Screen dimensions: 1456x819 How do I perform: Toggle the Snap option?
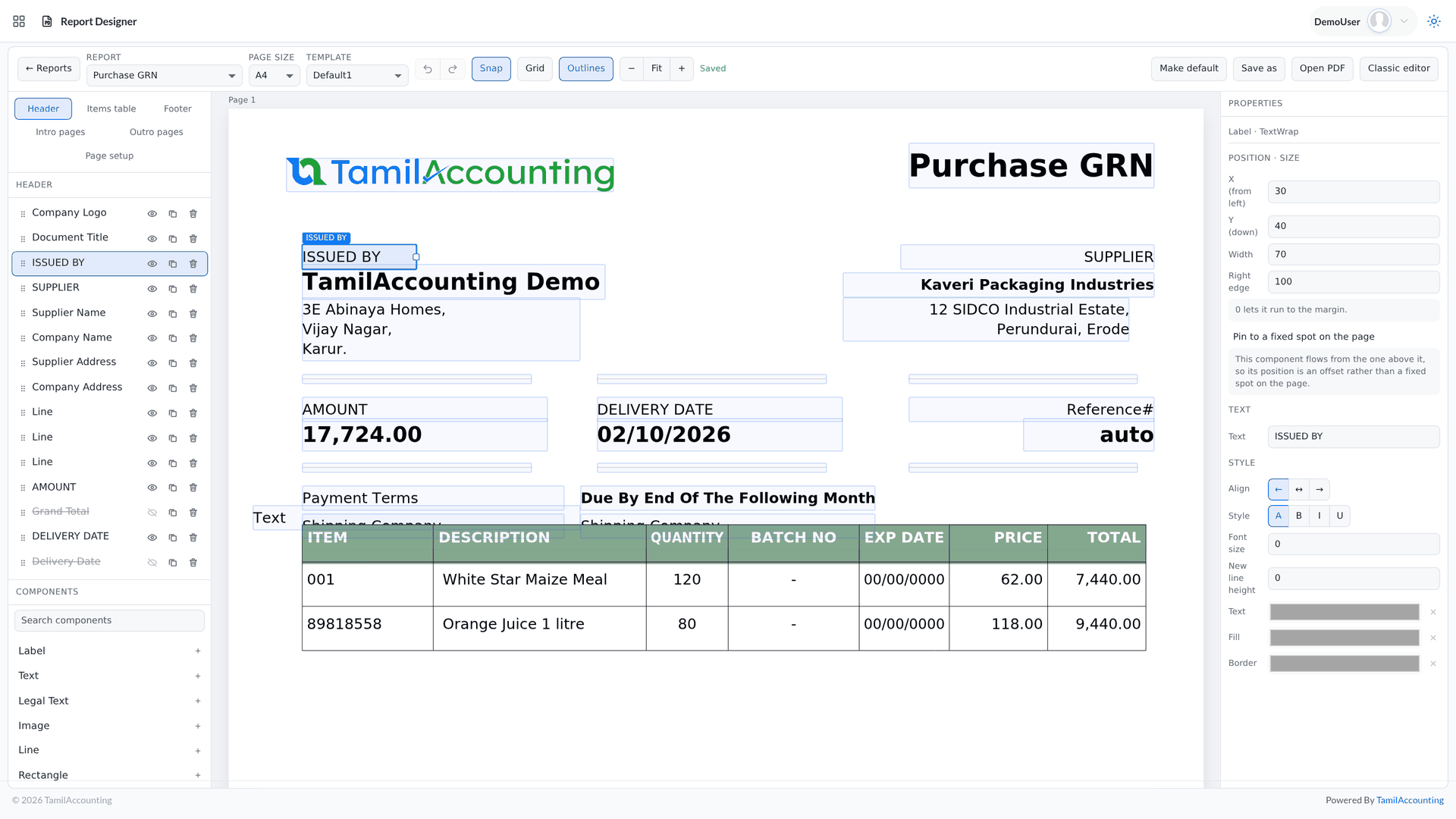[x=491, y=69]
